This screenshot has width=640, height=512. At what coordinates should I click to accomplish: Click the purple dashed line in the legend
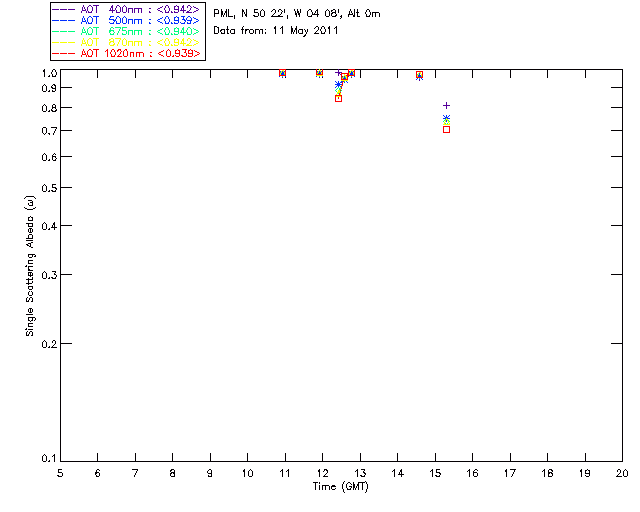(64, 9)
